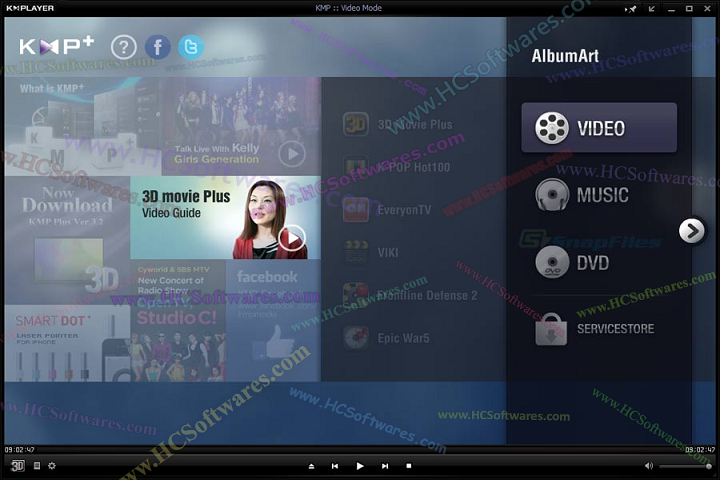Play Talk Live With Kelly Girls Generation

tap(292, 154)
